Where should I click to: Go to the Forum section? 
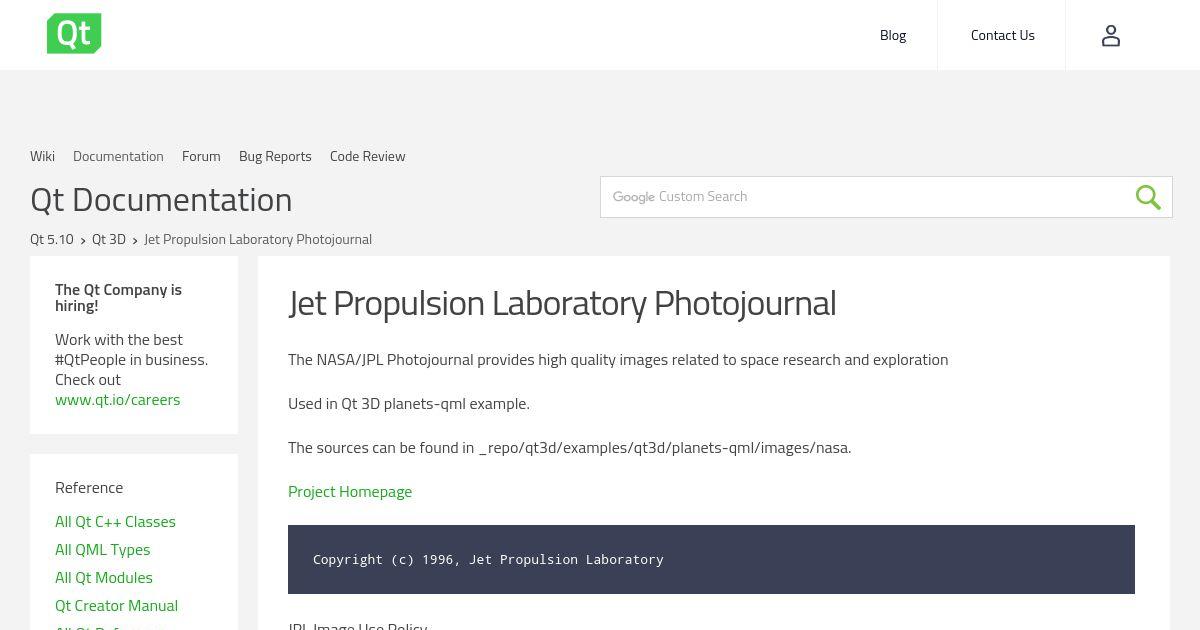coord(201,156)
